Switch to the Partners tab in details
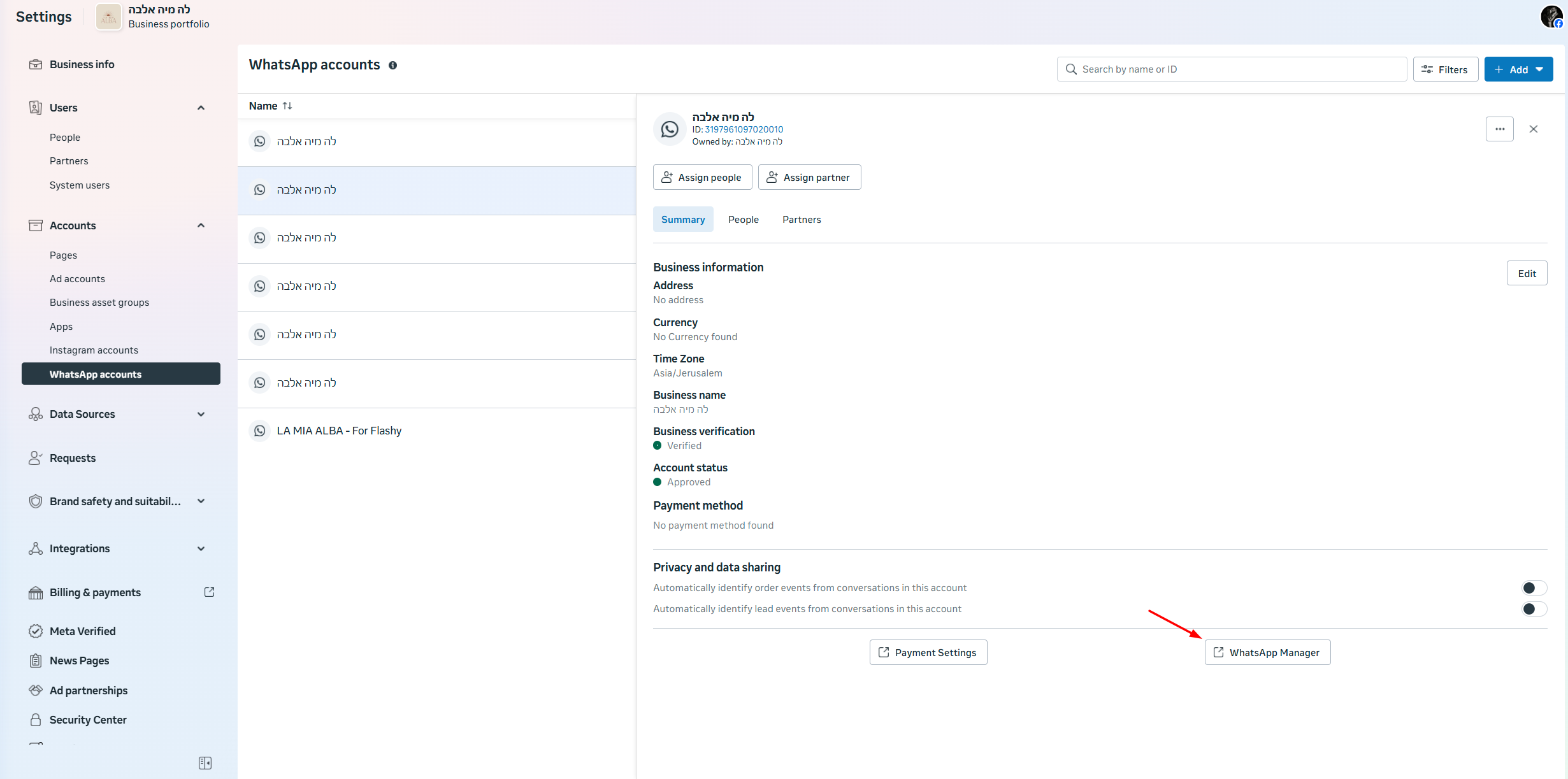1568x779 pixels. click(801, 219)
